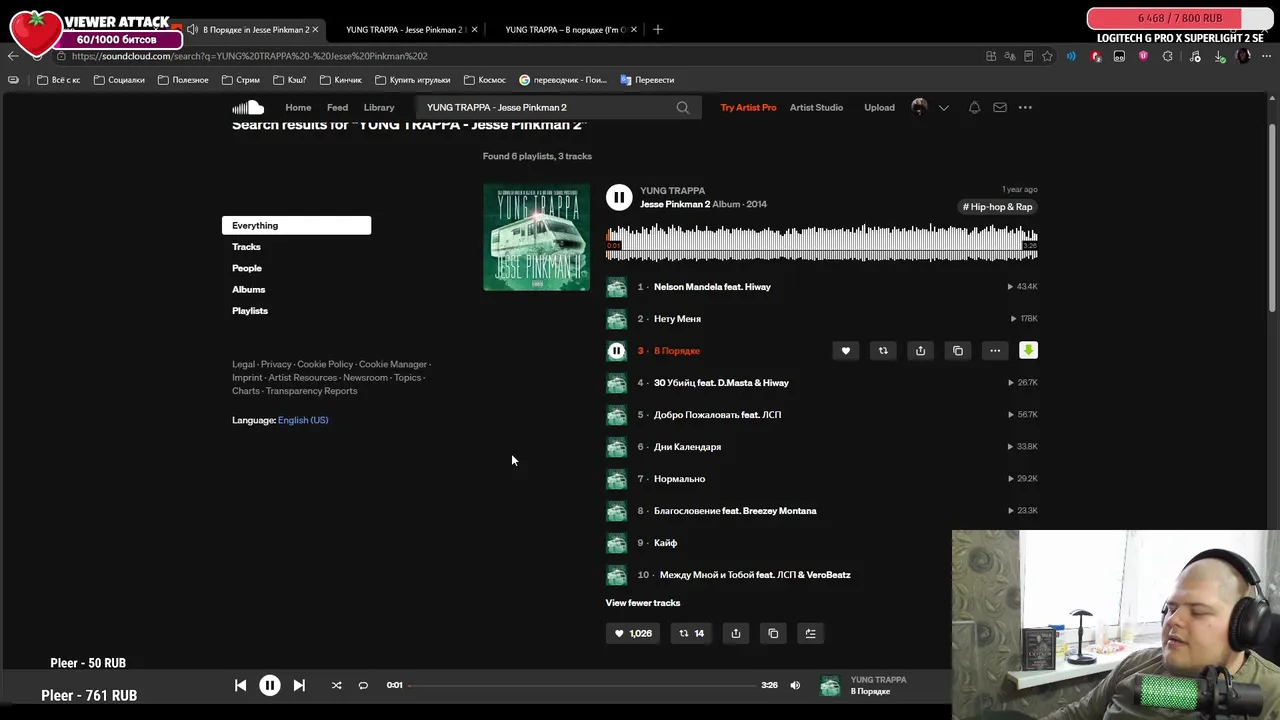
Task: Like the album with 1,026 likes
Action: (x=633, y=633)
